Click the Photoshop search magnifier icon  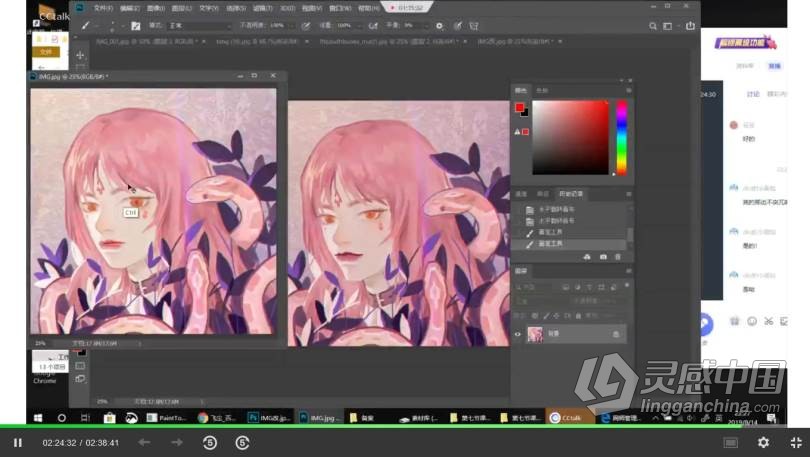tap(653, 26)
